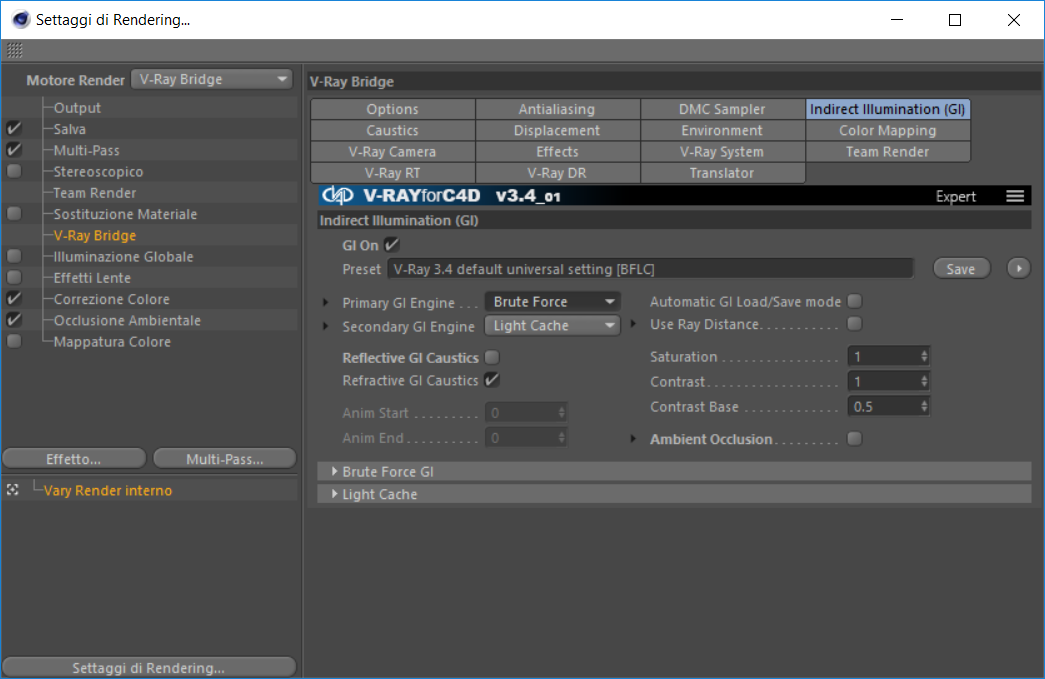This screenshot has width=1045, height=679.
Task: Select Team Render in the left settings tree
Action: point(95,193)
